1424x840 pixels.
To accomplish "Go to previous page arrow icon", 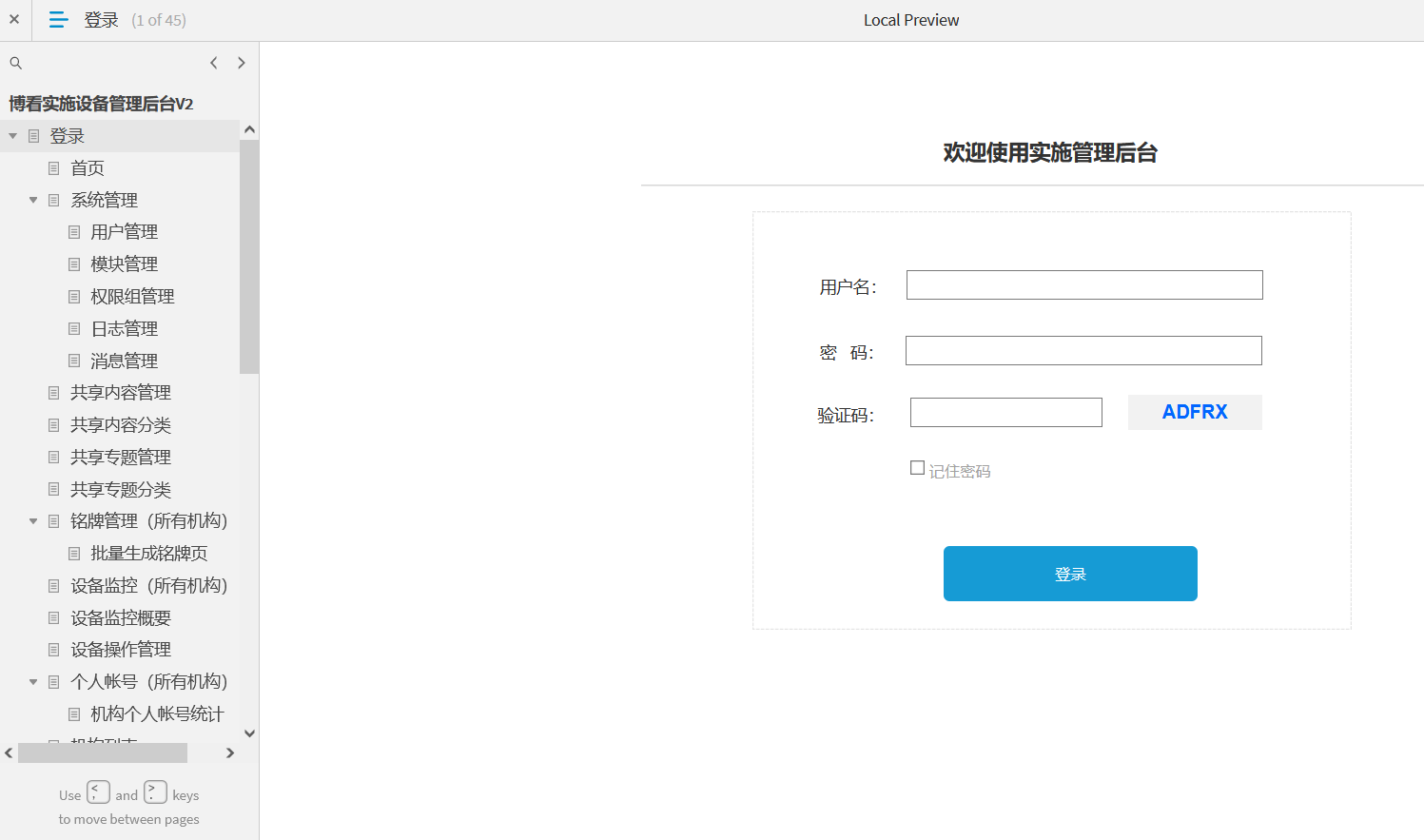I will tap(214, 63).
